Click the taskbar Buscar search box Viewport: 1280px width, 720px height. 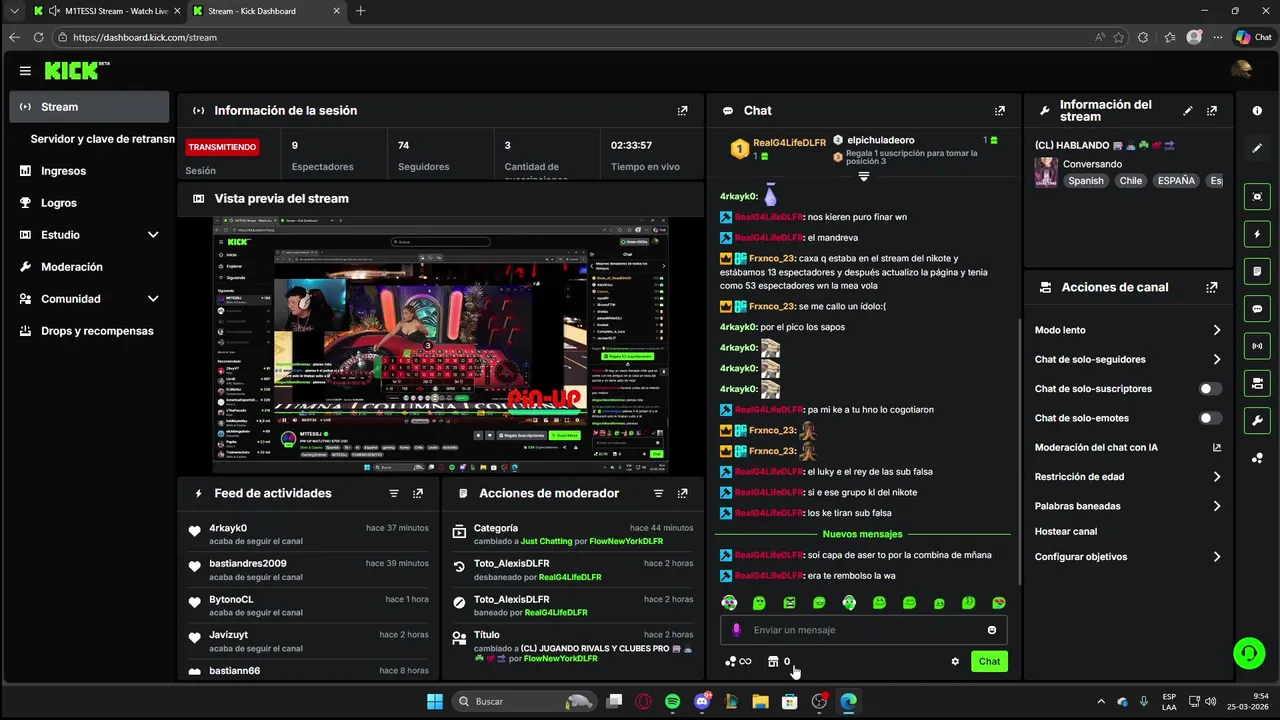pyautogui.click(x=523, y=702)
